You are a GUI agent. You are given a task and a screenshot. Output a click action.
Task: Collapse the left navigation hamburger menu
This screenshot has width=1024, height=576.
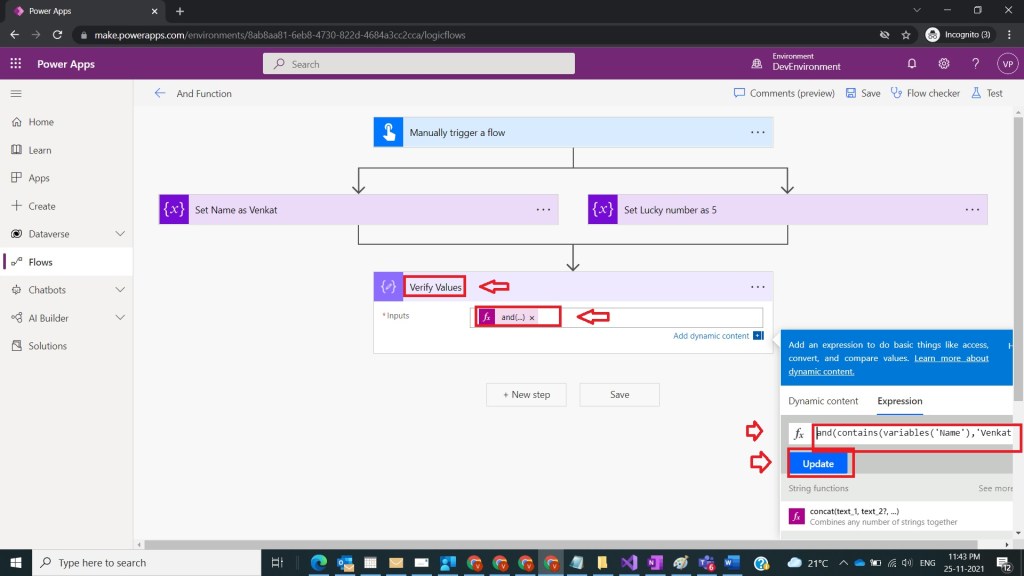(x=16, y=93)
